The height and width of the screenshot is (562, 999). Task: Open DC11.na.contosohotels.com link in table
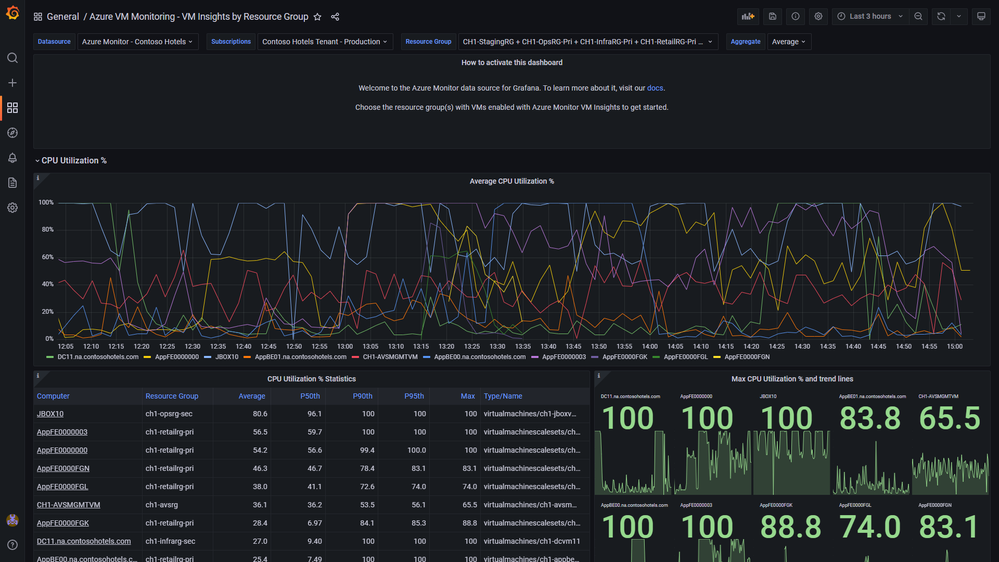(x=83, y=541)
